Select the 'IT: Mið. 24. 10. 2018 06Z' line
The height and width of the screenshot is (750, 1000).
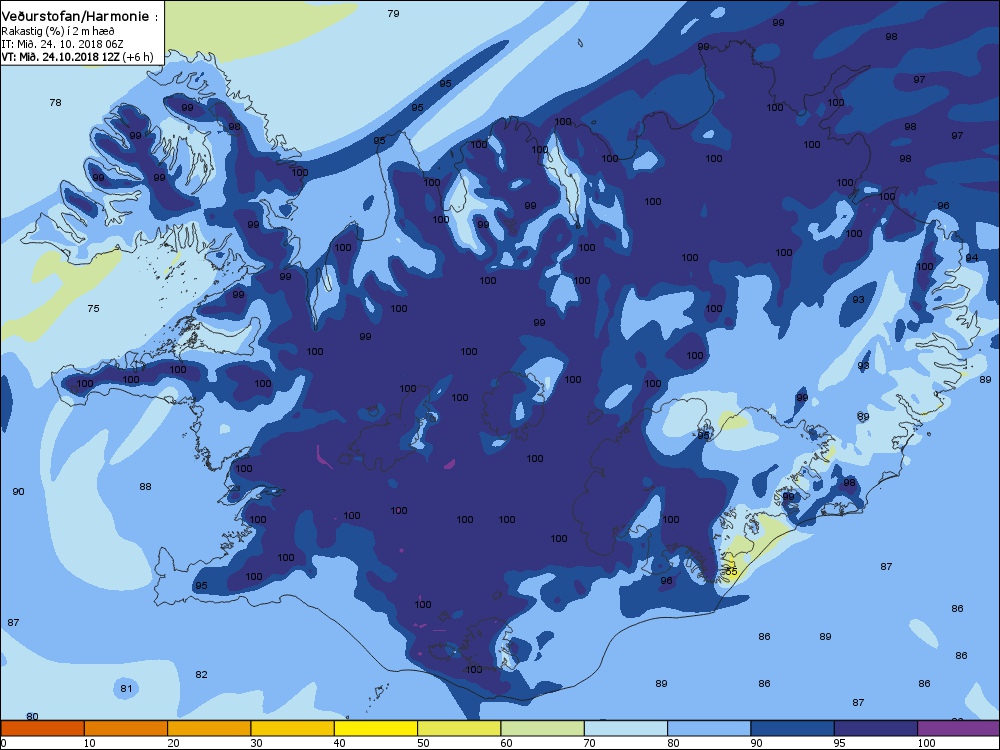62,44
